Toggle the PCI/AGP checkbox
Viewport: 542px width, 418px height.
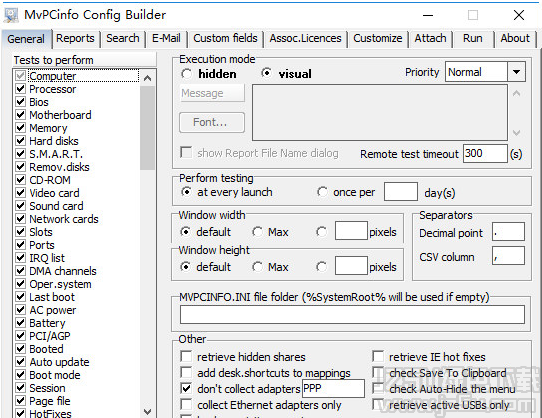(x=21, y=336)
